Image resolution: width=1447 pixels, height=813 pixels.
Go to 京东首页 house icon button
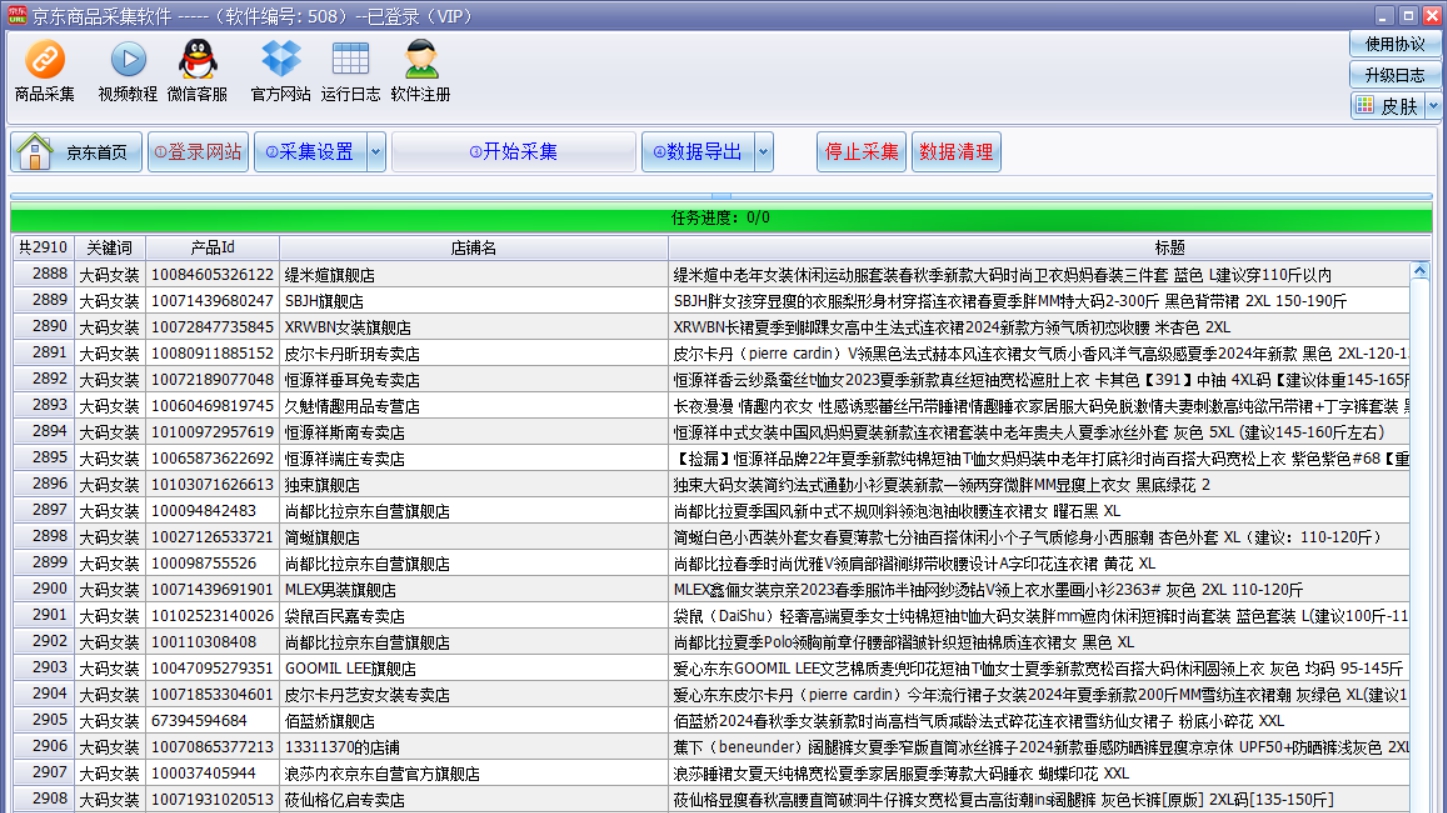point(36,152)
